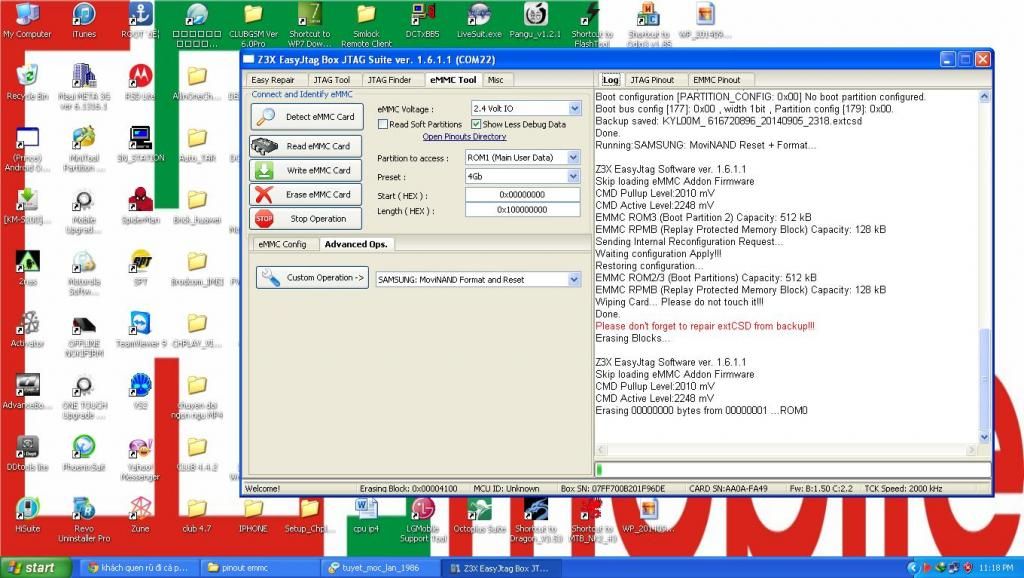The image size is (1024, 578).
Task: Open the DCTxBB5 desktop icon
Action: [x=423, y=22]
